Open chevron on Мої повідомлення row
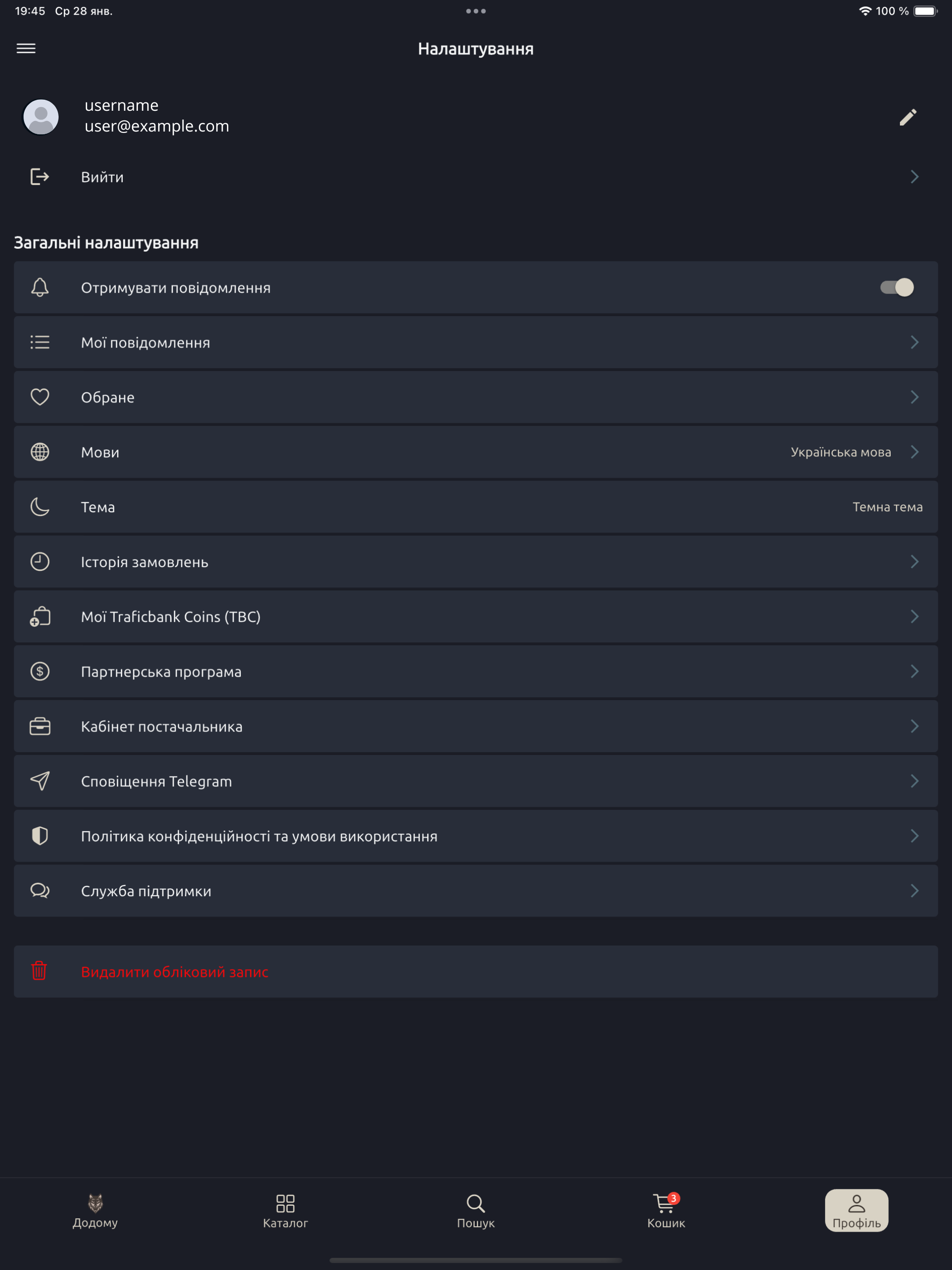The width and height of the screenshot is (952, 1270). pyautogui.click(x=915, y=342)
